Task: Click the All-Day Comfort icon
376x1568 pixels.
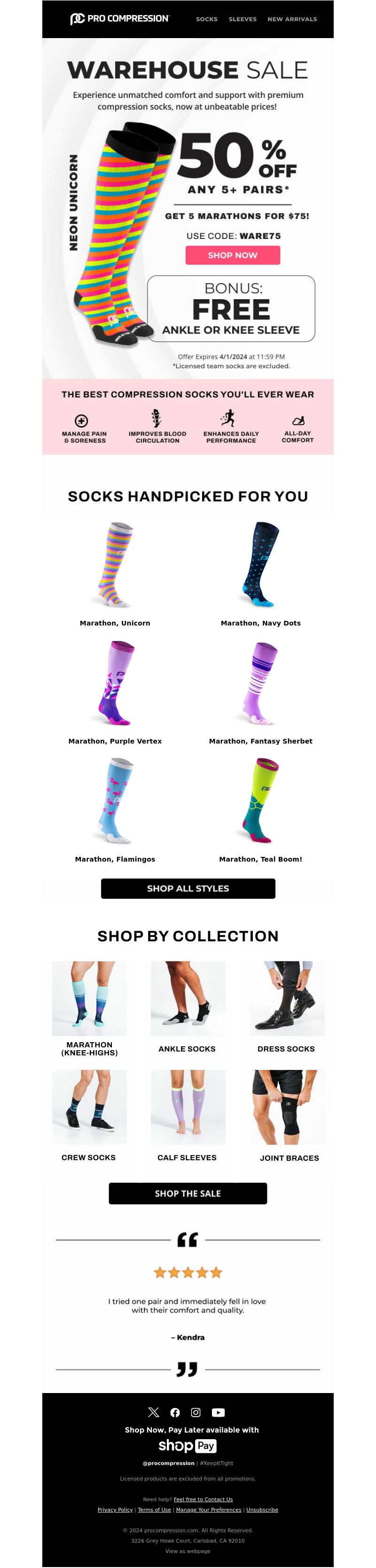Action: click(x=298, y=420)
